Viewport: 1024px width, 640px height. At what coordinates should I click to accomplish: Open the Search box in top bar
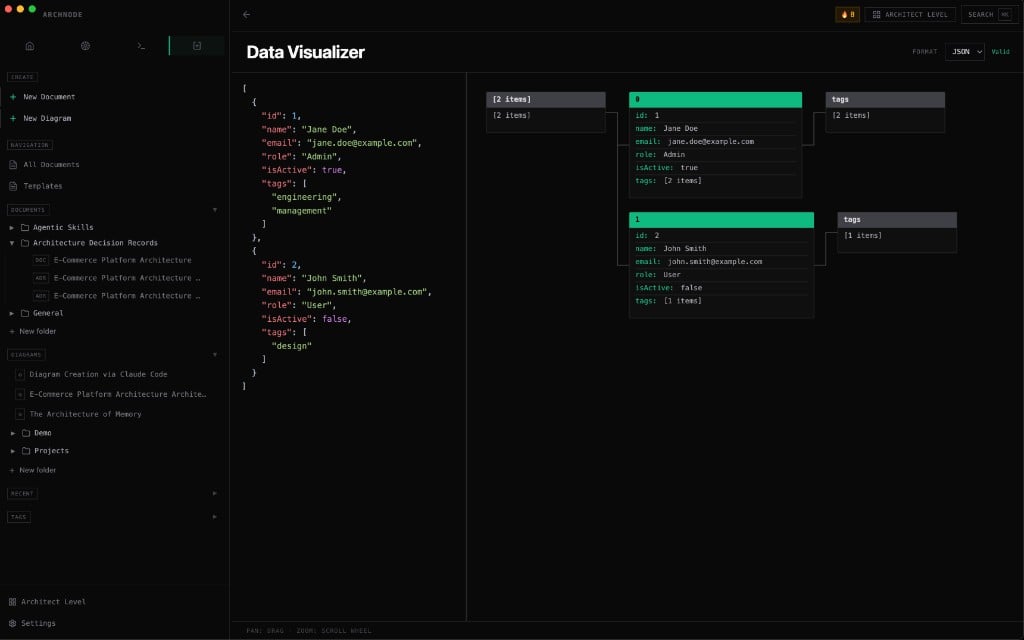coord(989,14)
